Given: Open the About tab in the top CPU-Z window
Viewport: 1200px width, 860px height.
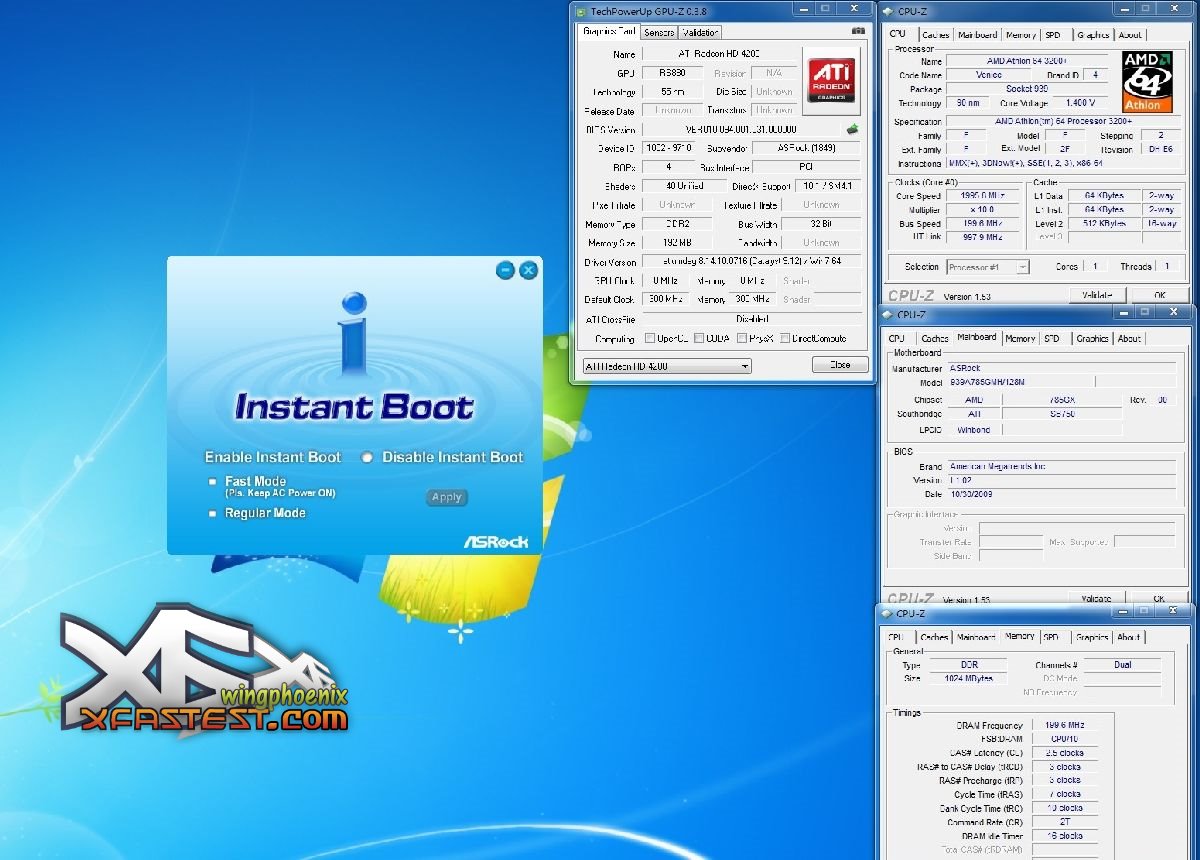Looking at the screenshot, I should click(1129, 35).
